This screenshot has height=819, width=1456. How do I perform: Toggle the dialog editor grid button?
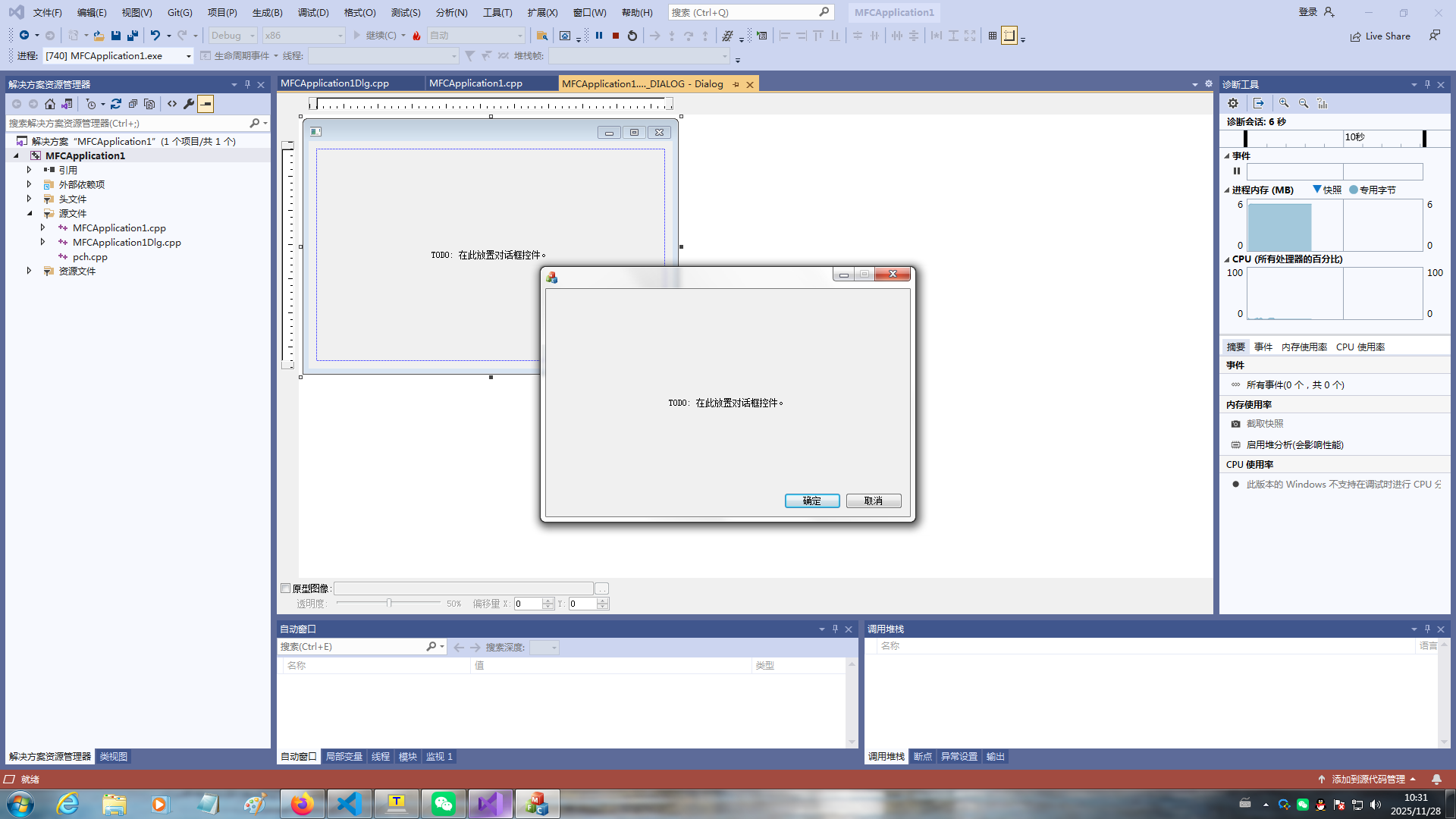(992, 36)
